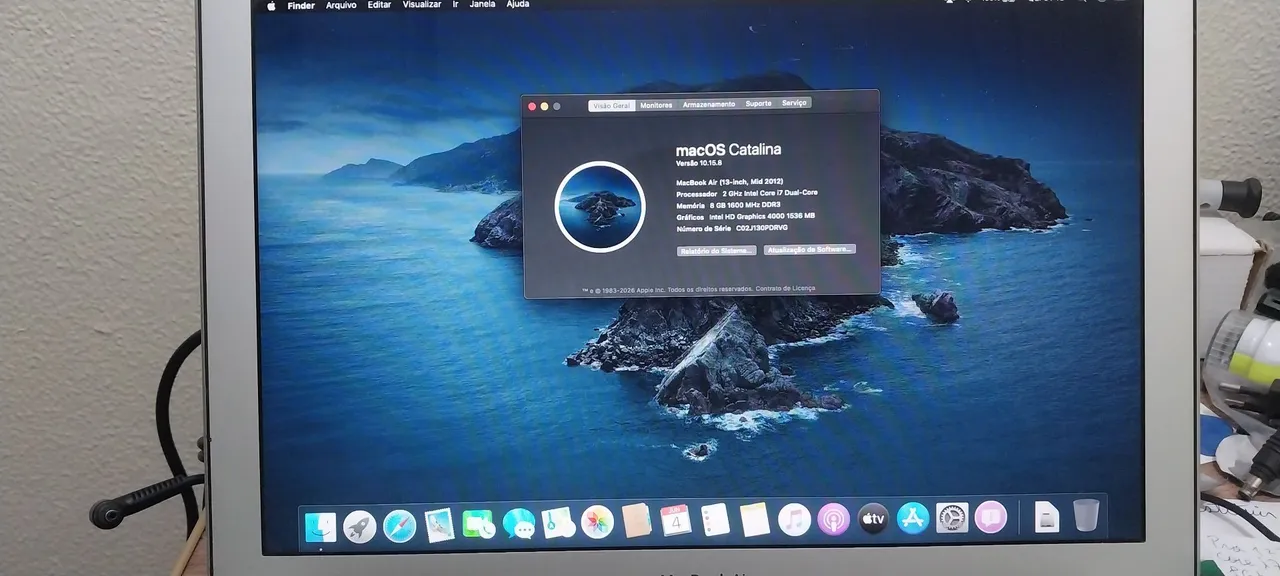Open Podcasts purple icon in dock

pos(833,519)
